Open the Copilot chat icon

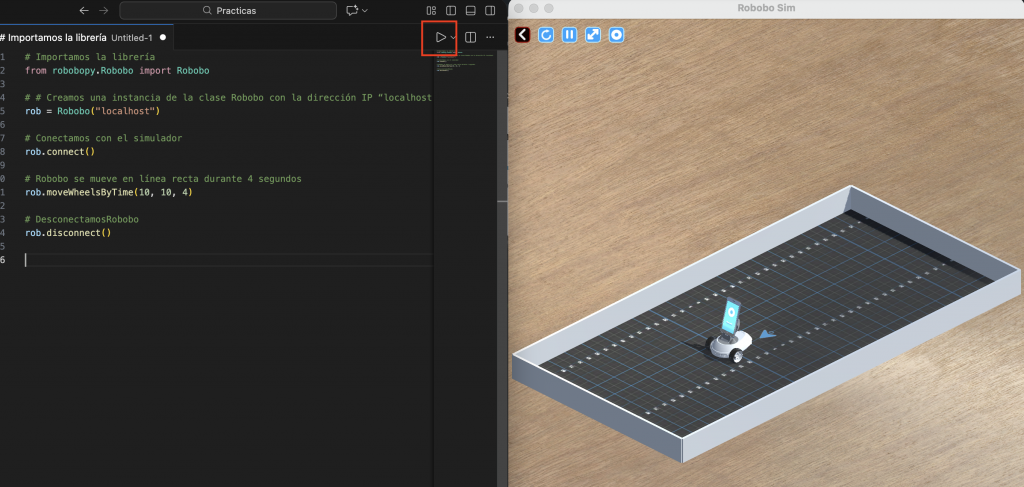(x=351, y=10)
